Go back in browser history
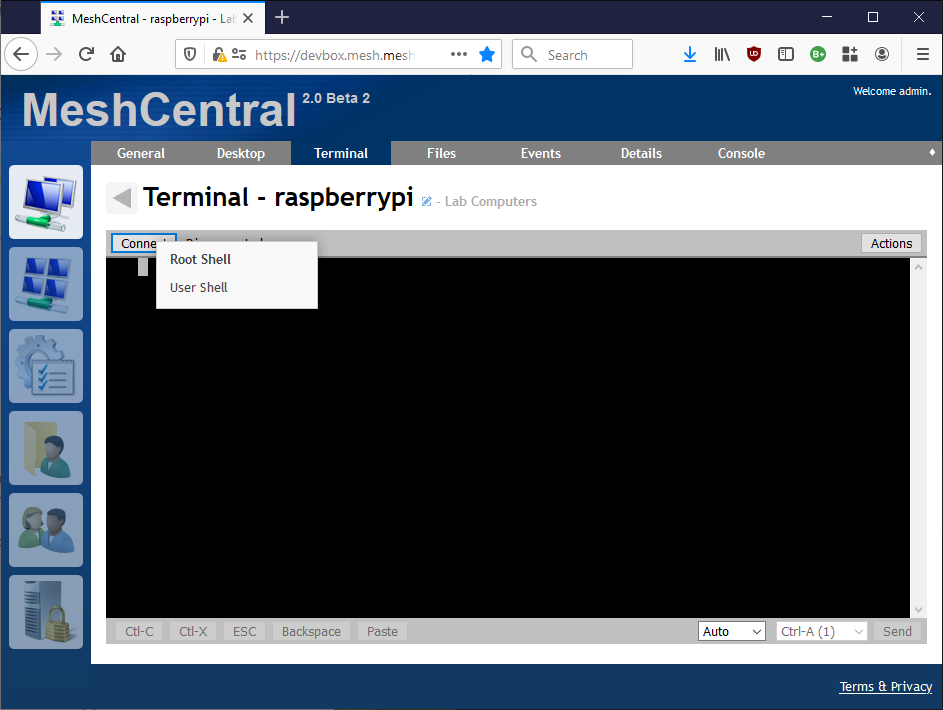 point(21,54)
